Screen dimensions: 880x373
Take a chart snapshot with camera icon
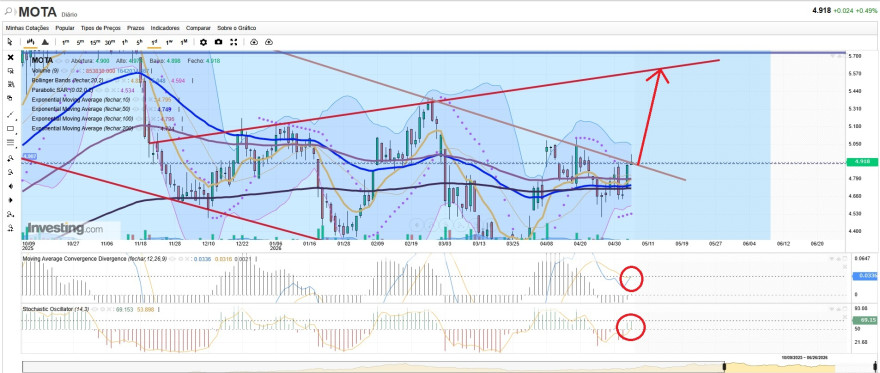218,42
